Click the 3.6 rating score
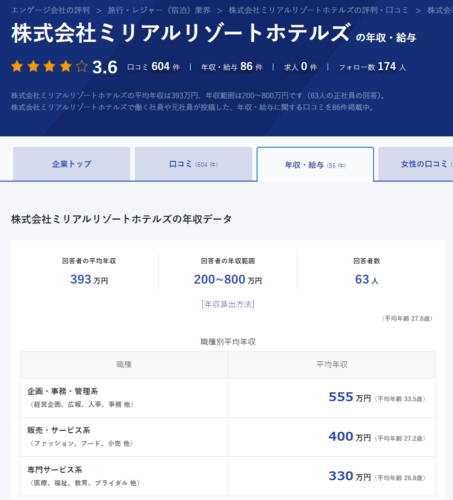The width and height of the screenshot is (453, 500). (x=105, y=67)
